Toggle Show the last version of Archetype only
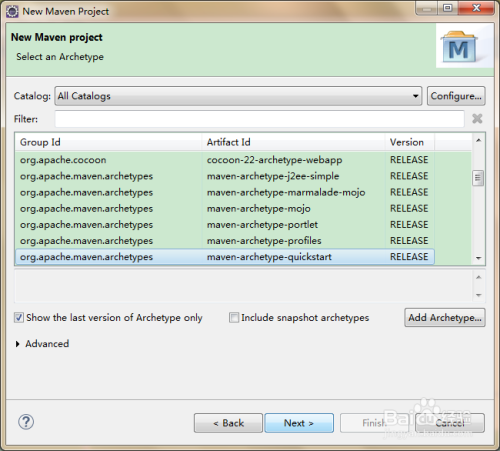Screen dimensions: 500x451 (19, 318)
